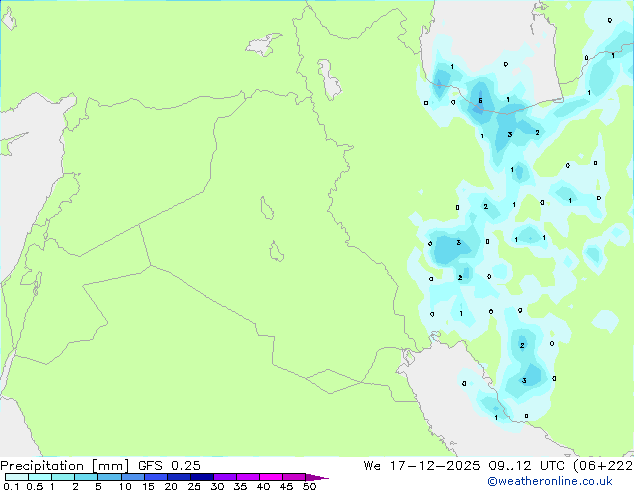
Task: Click the 'GFS 0.25' model label
Action: coord(169,465)
